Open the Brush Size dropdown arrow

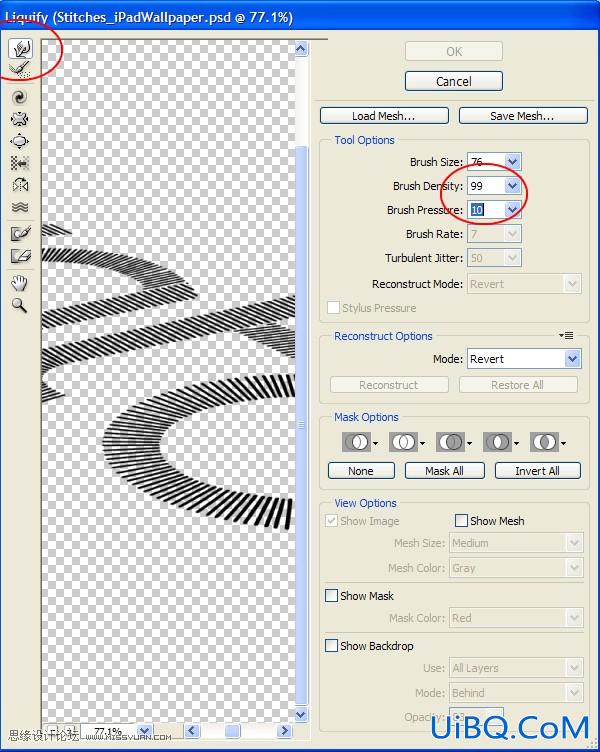click(x=512, y=162)
